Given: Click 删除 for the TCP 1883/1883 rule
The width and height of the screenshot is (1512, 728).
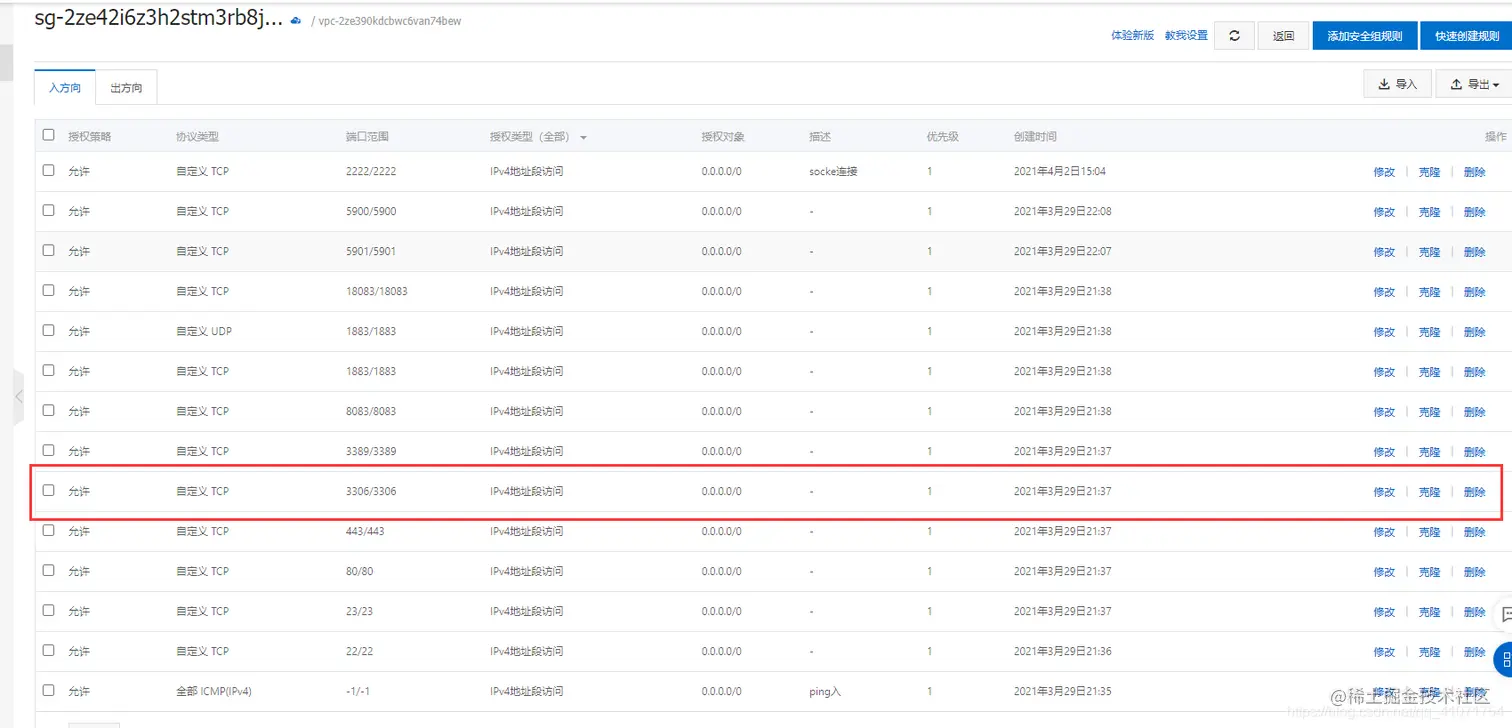Looking at the screenshot, I should [x=1474, y=372].
